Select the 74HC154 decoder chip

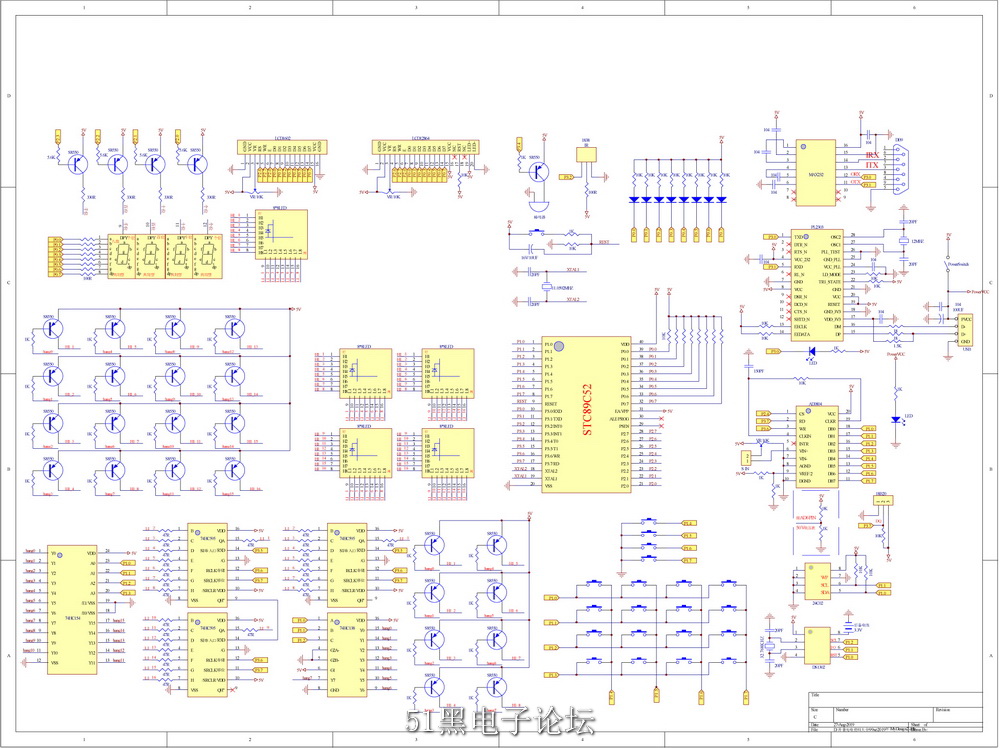point(73,610)
